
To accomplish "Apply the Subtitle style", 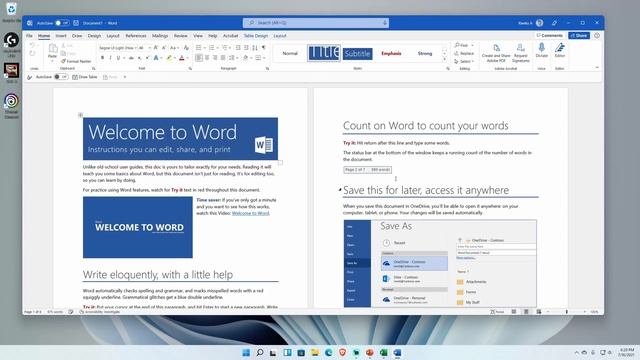I will coord(357,53).
